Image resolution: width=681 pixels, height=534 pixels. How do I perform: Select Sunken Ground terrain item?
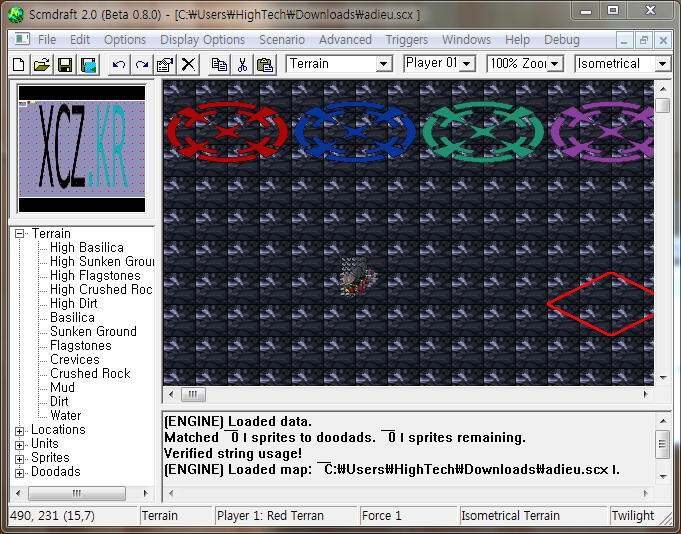click(93, 331)
